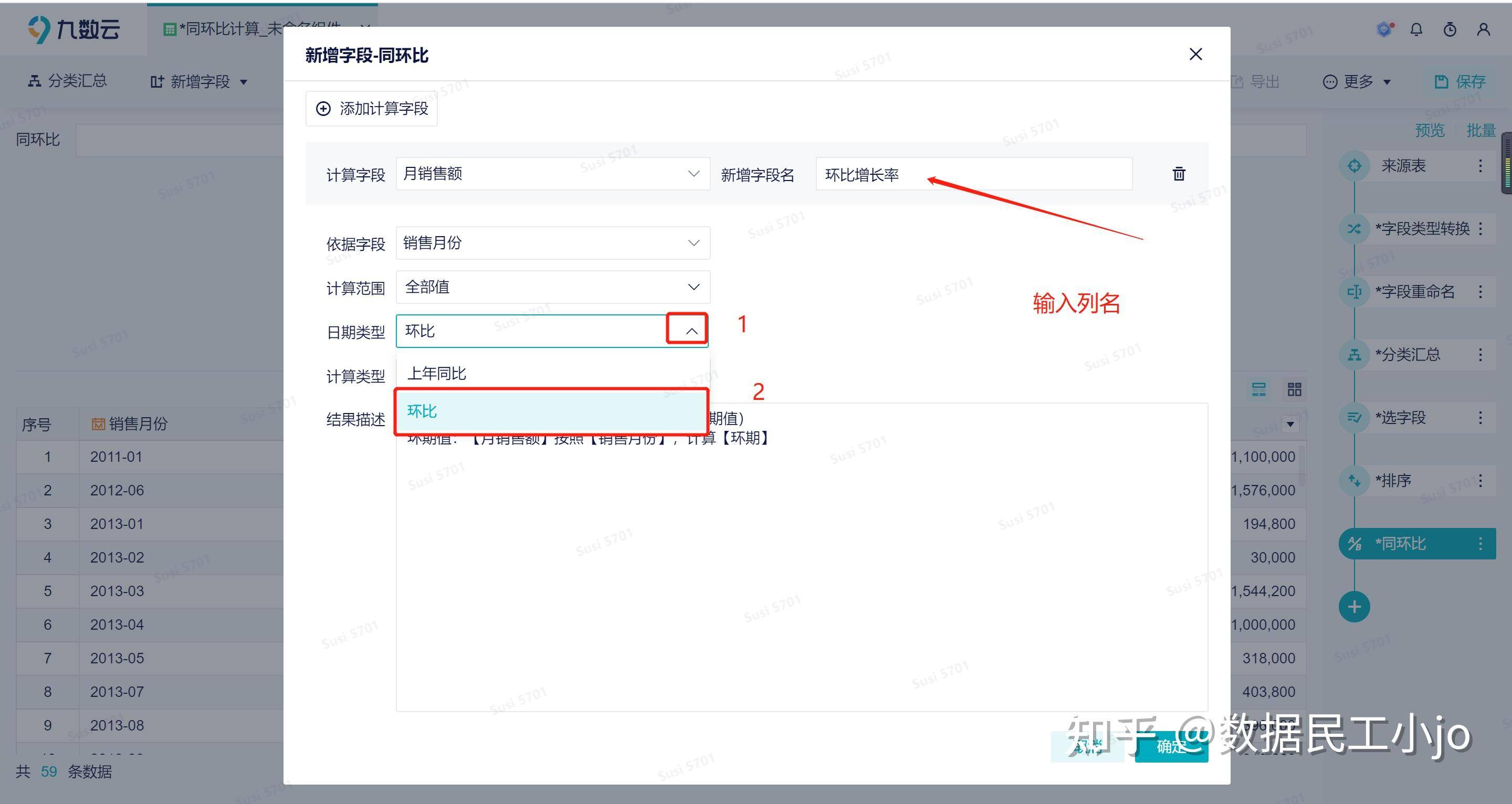The image size is (1512, 804).
Task: Click cell 2013-03
Action: (x=117, y=591)
